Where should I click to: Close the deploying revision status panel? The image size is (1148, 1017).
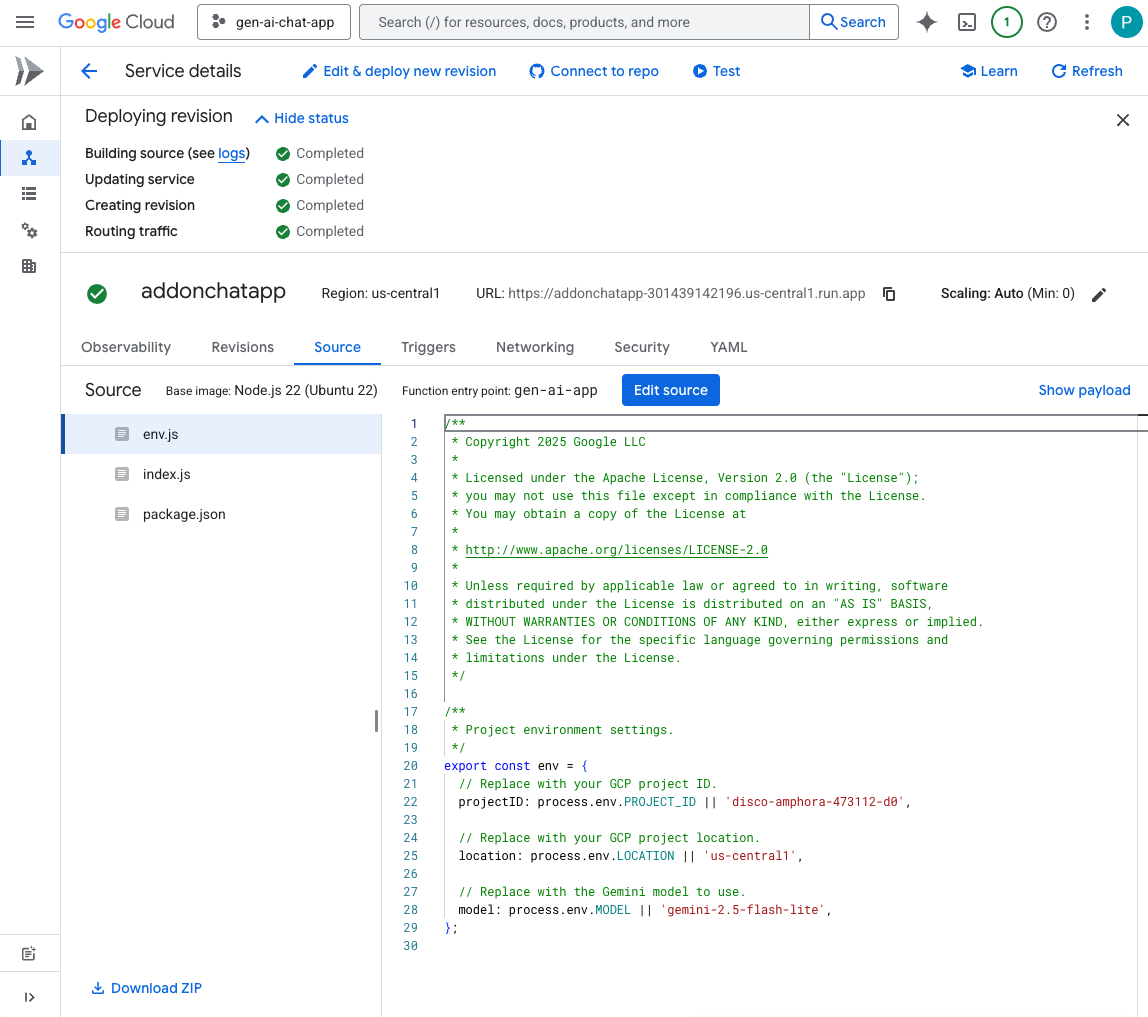click(x=1122, y=120)
